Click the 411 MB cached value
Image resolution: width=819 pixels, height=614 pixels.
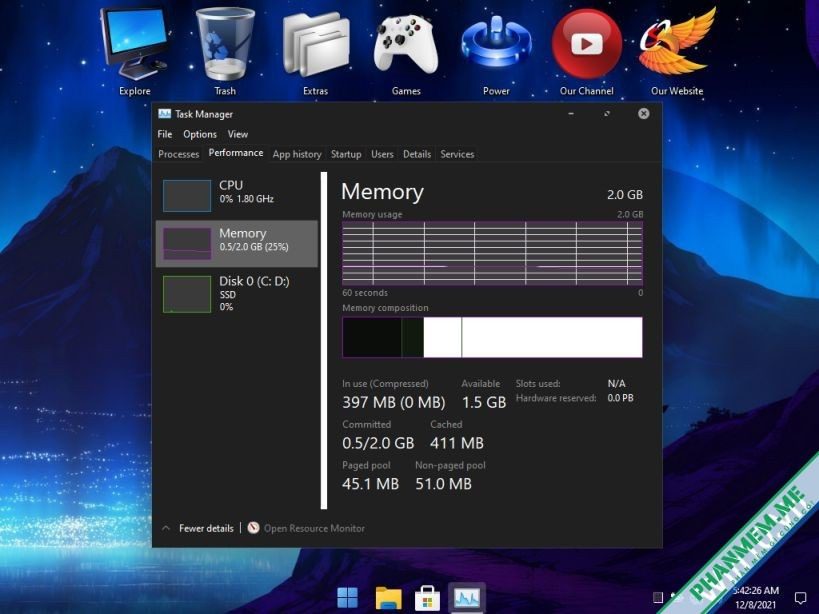point(457,443)
